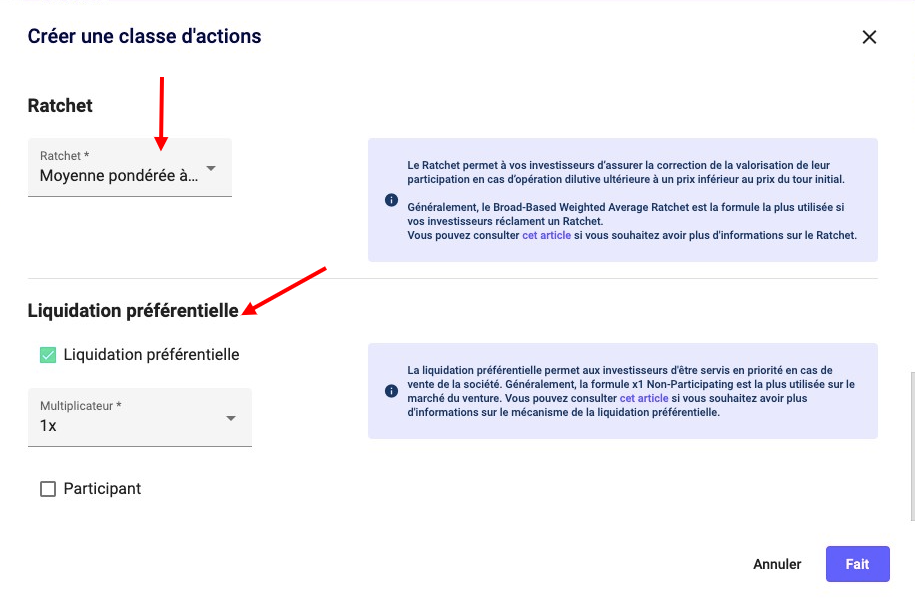Screen dimensions: 915x602
Task: Expand the Ratchet dropdown arrow
Action: pyautogui.click(x=211, y=169)
